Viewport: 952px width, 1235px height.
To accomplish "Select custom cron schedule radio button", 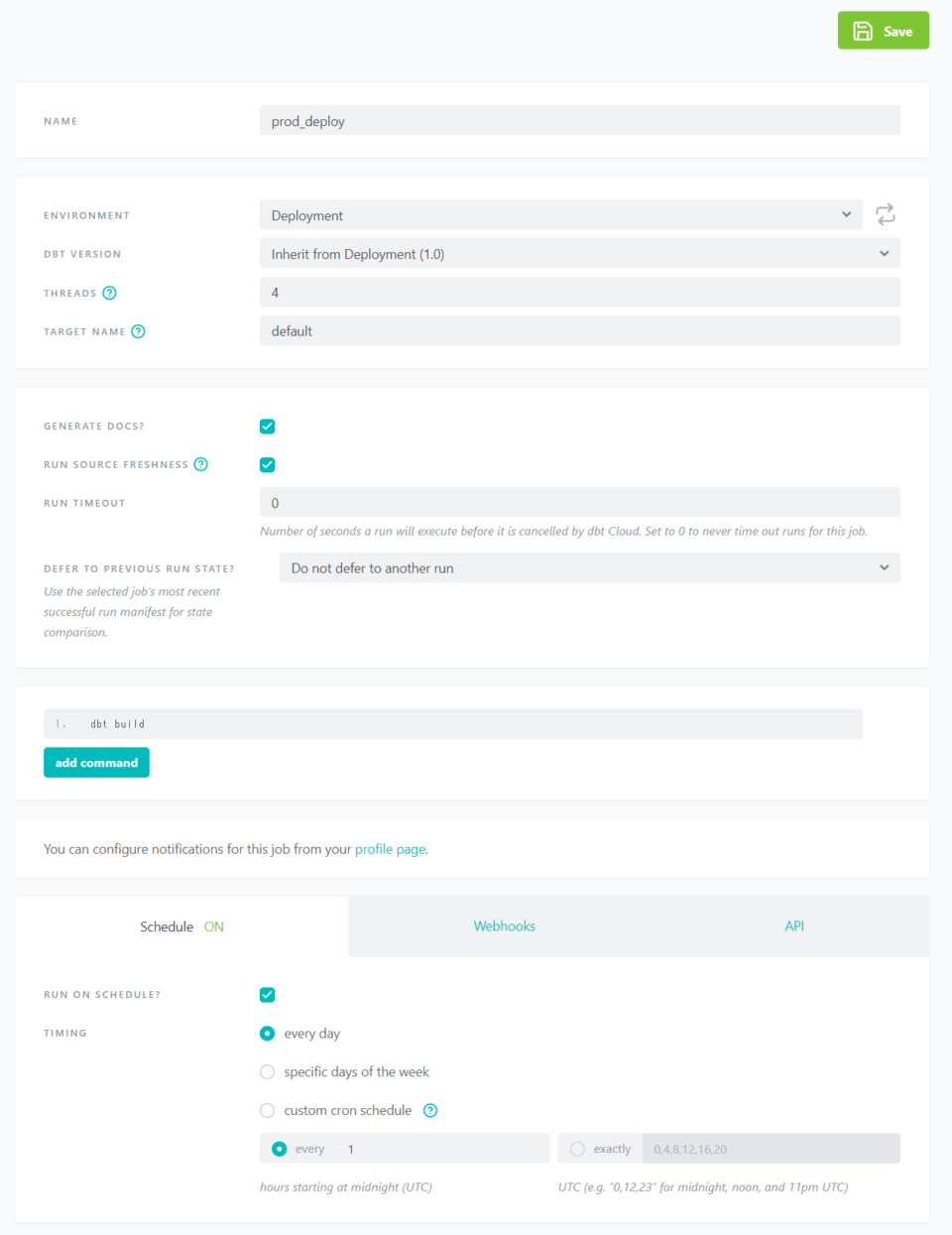I will tap(268, 1111).
